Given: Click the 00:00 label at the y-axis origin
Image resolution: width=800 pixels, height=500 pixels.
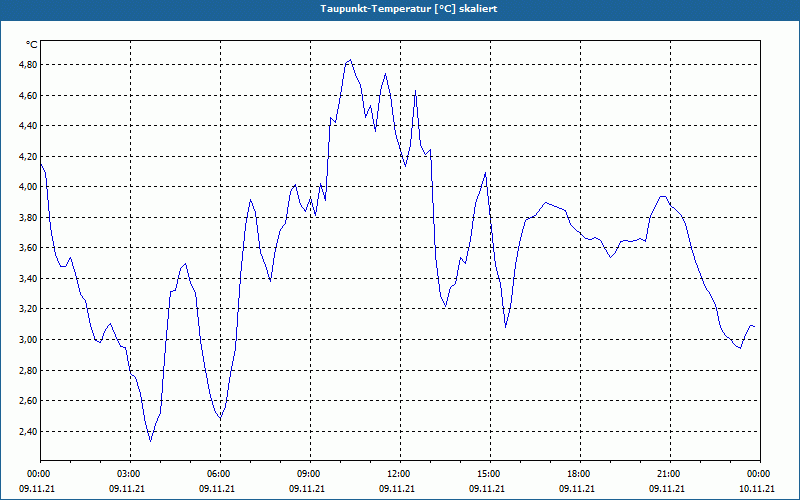Looking at the screenshot, I should point(40,474).
